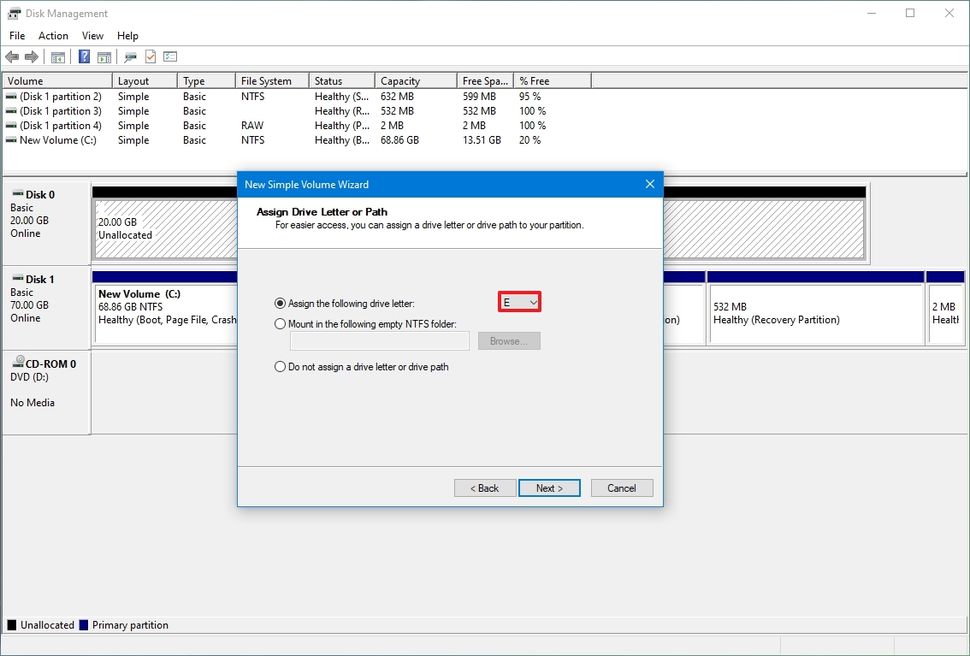The width and height of the screenshot is (970, 656).
Task: Select 'Mount in the following empty NTFS folder'
Action: click(281, 323)
